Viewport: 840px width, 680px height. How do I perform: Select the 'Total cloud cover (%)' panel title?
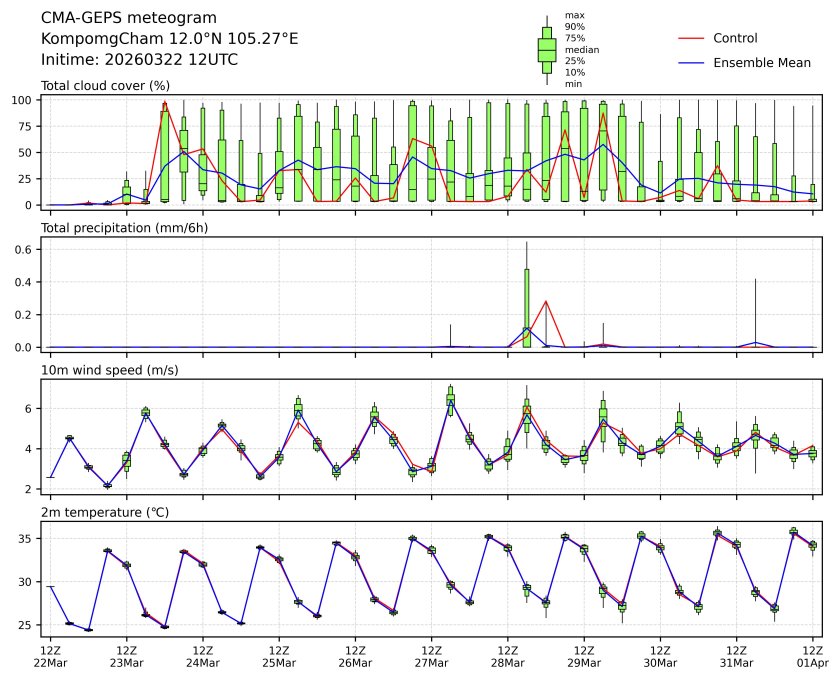pos(105,86)
